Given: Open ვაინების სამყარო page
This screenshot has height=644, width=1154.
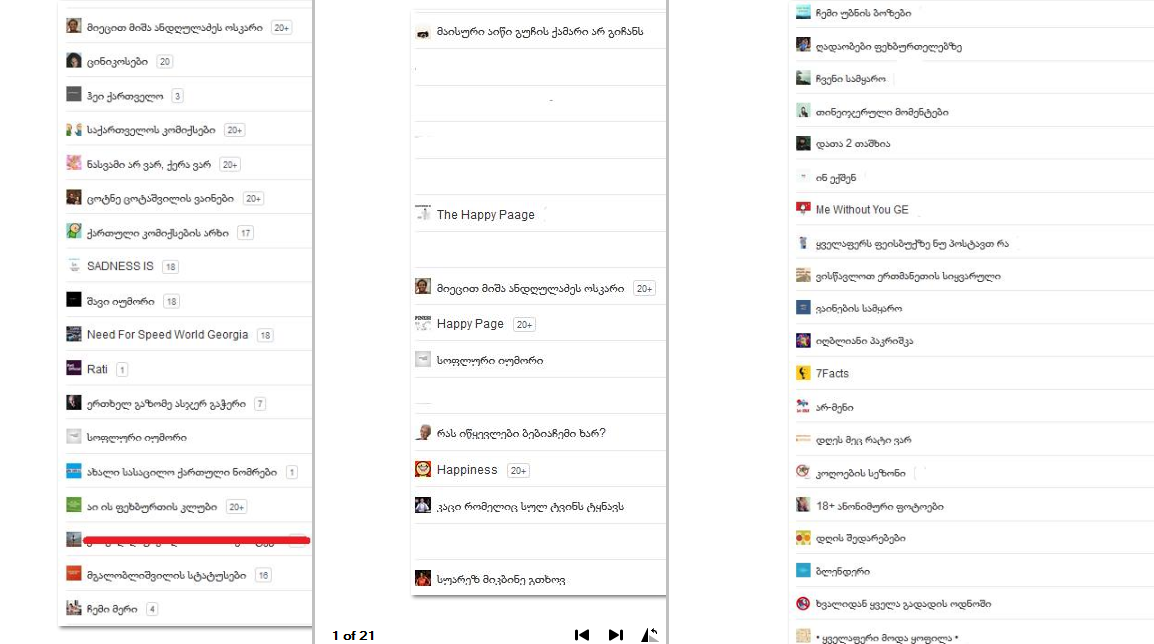Looking at the screenshot, I should click(859, 308).
